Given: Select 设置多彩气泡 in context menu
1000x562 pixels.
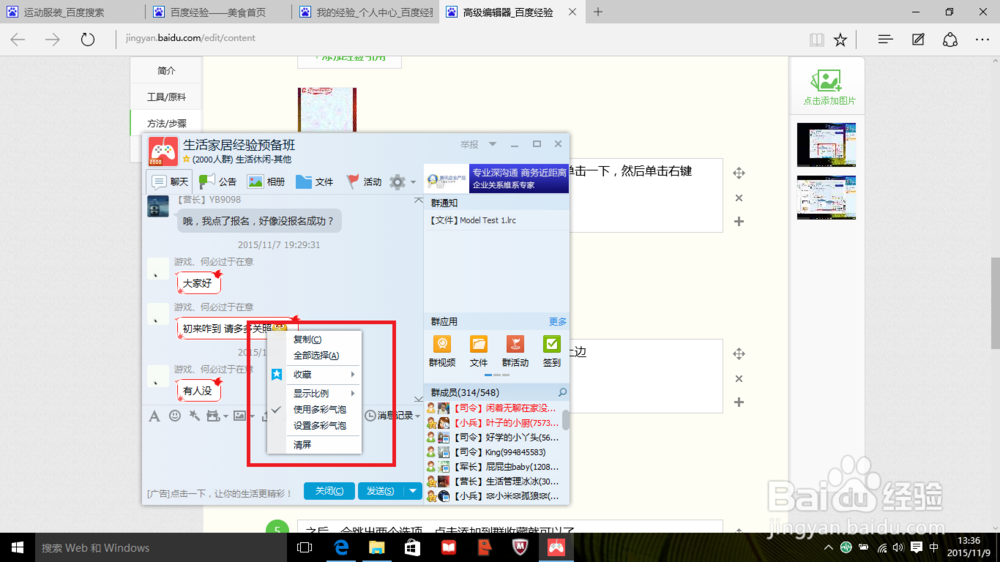Looking at the screenshot, I should (x=319, y=425).
